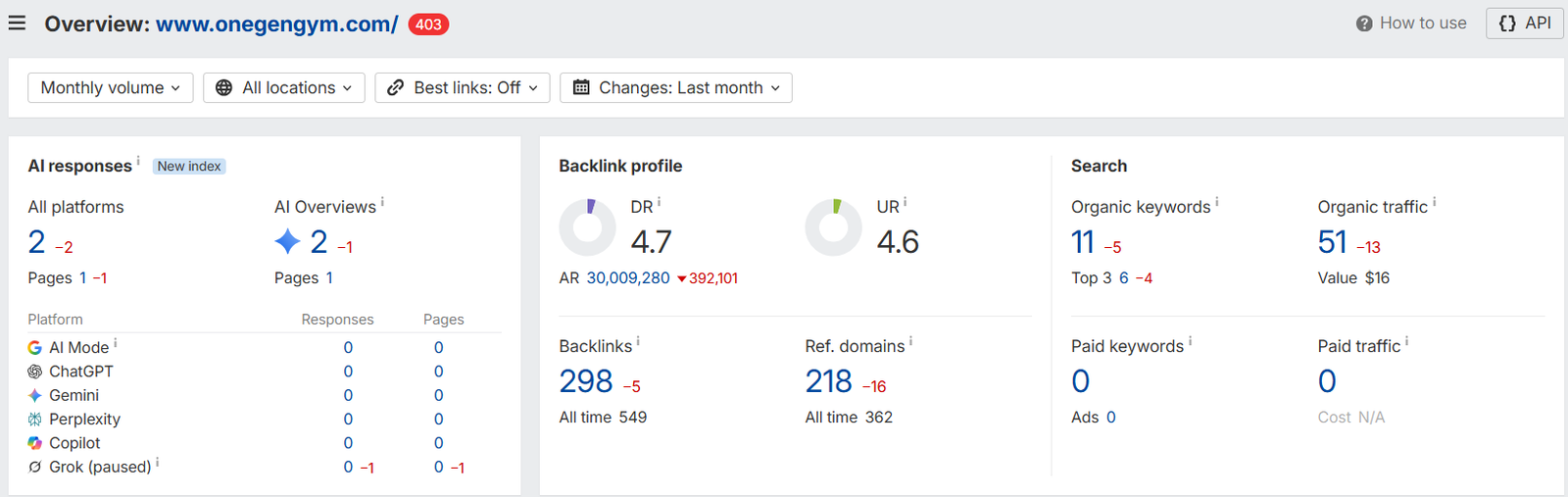Open the Monthly volume dropdown
The image size is (1568, 497).
pyautogui.click(x=111, y=87)
